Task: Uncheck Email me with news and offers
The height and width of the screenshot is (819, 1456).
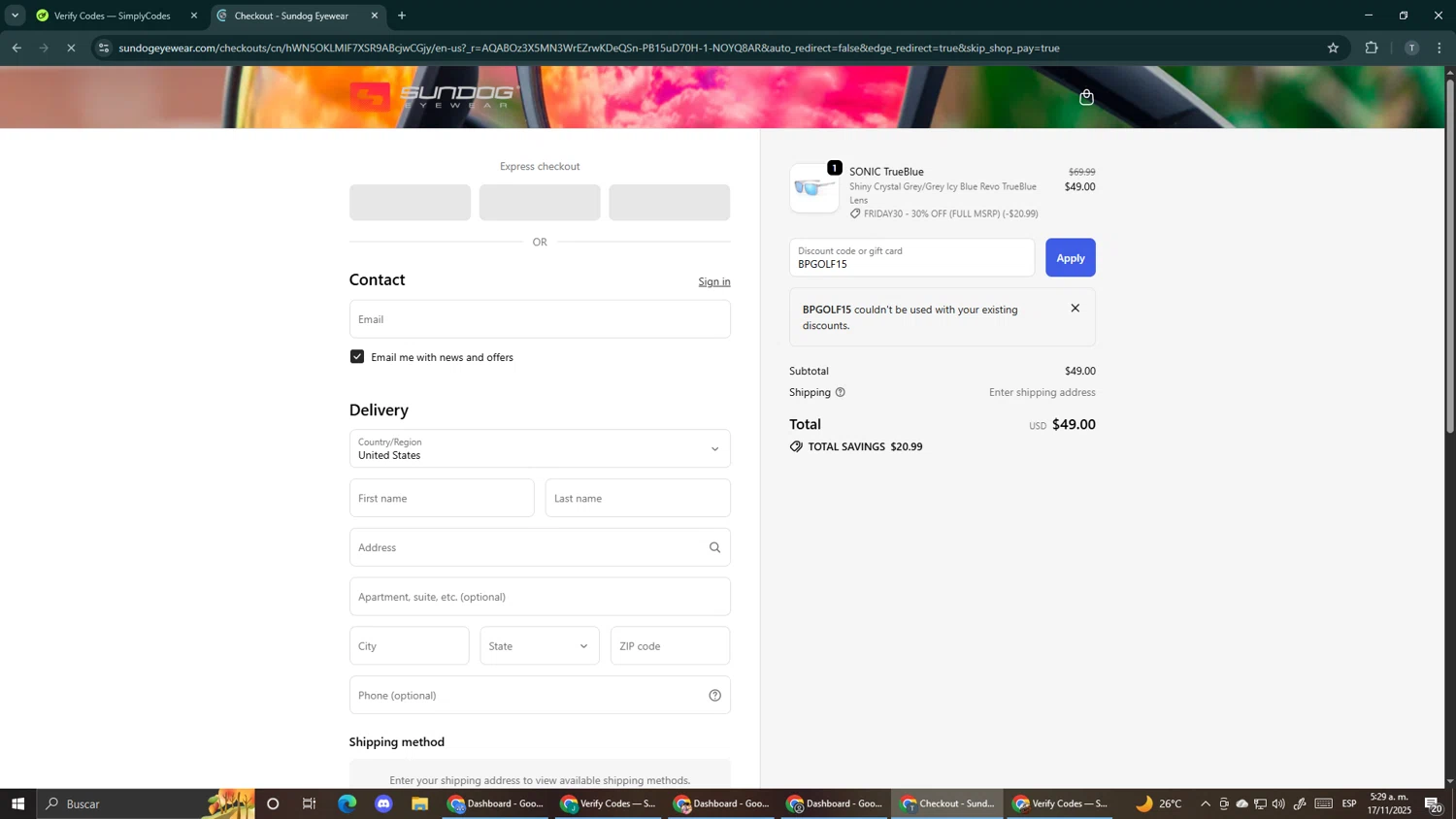Action: [357, 357]
